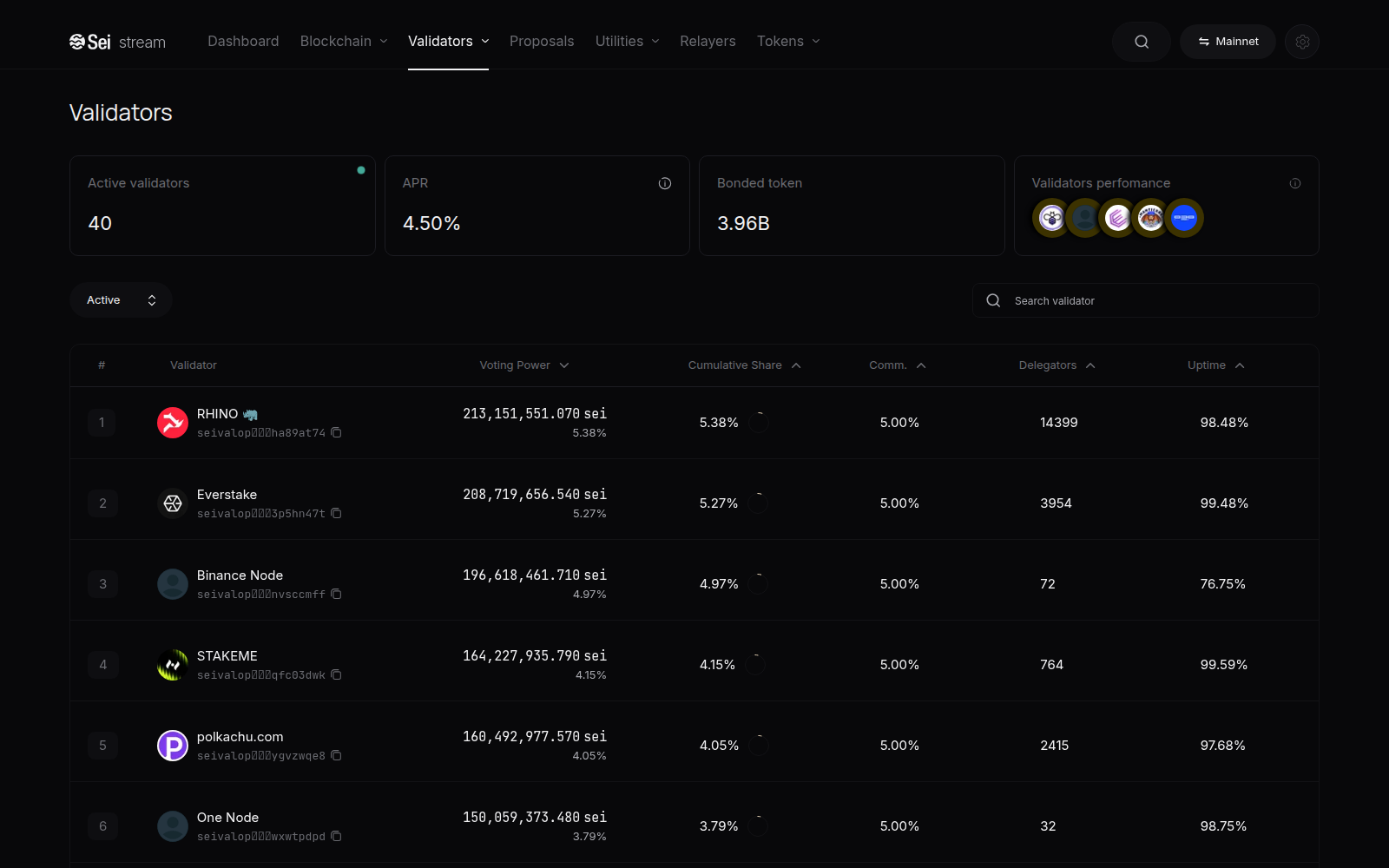Copy RHINO validator address

(336, 432)
